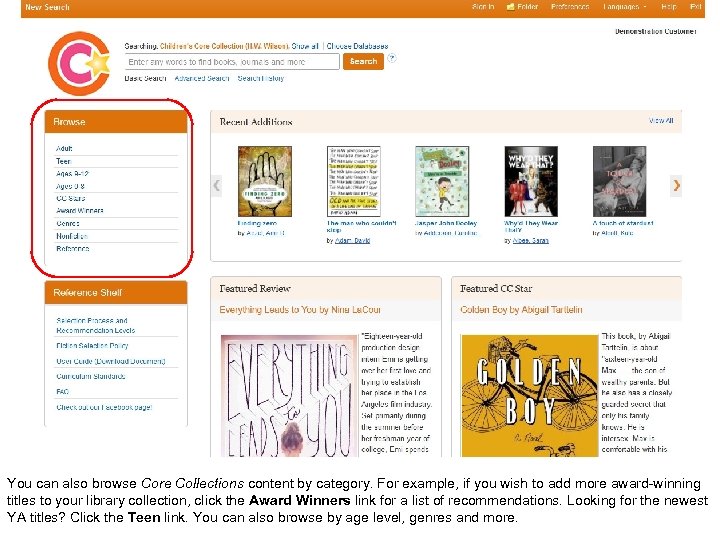The image size is (720, 540).
Task: Open the Advanced Search link
Action: [x=202, y=79]
